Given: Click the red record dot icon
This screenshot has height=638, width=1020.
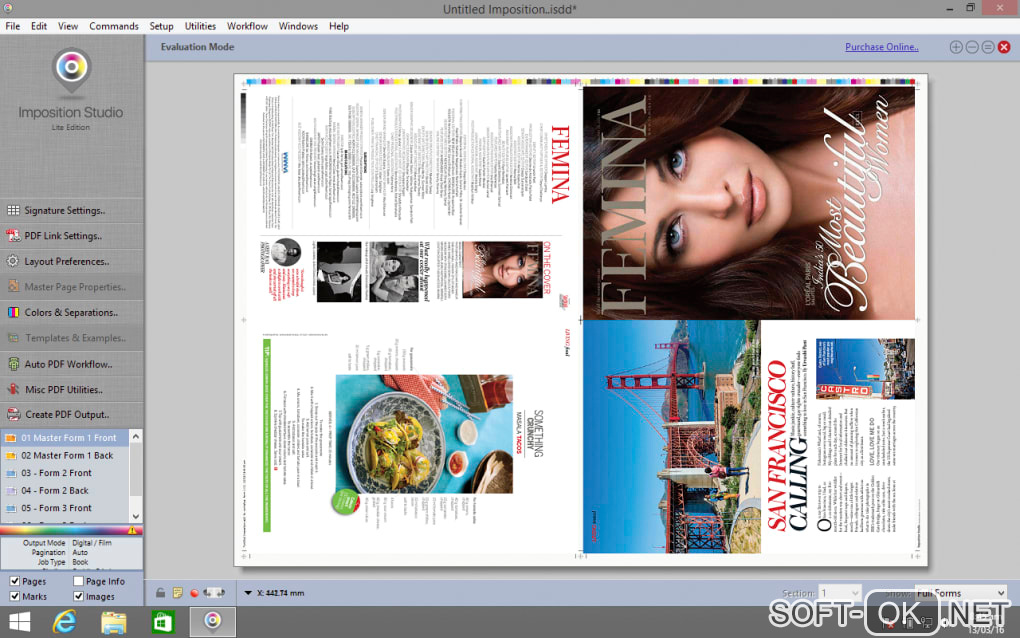Looking at the screenshot, I should pos(194,593).
